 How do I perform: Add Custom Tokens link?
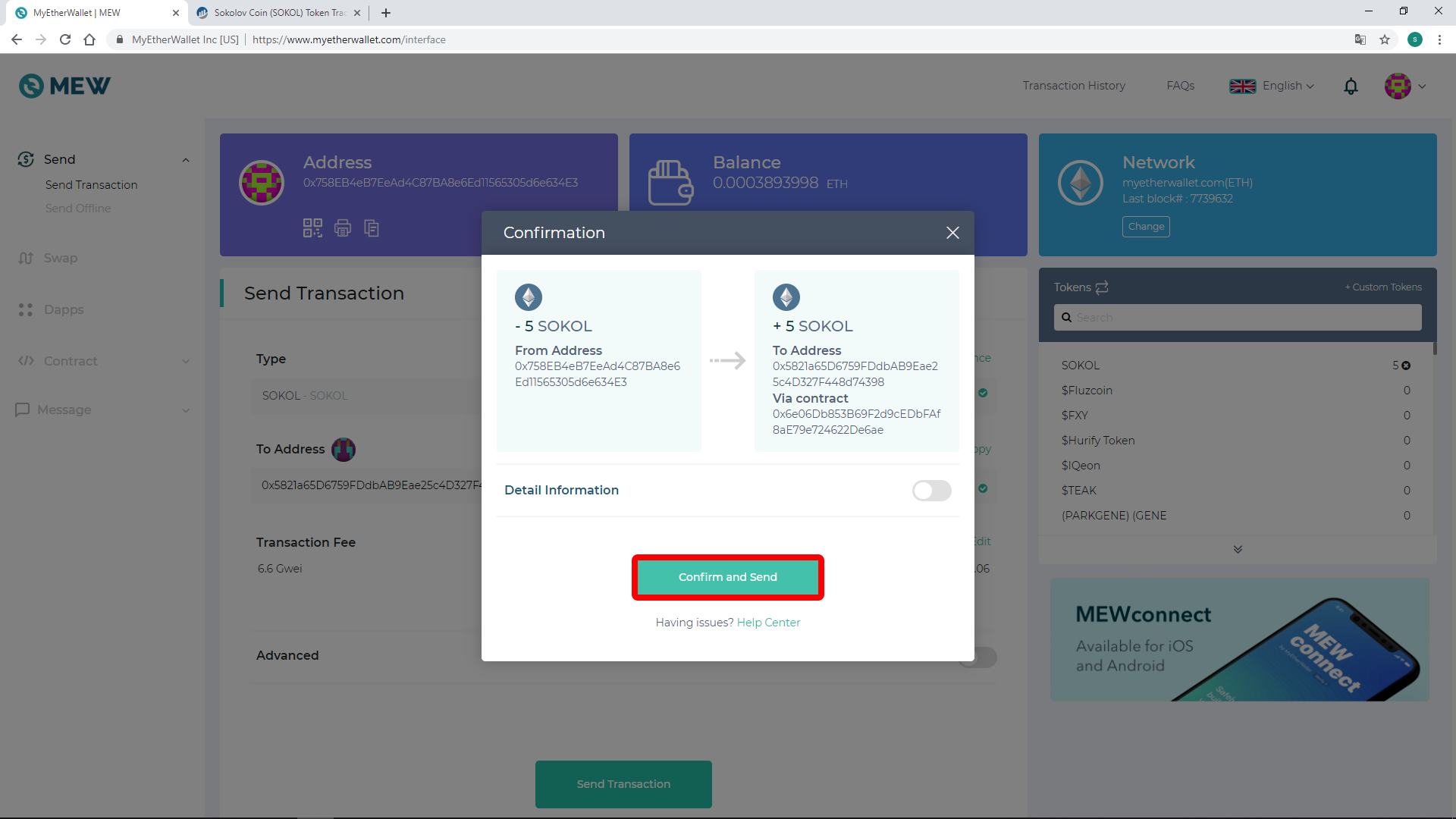click(1383, 287)
